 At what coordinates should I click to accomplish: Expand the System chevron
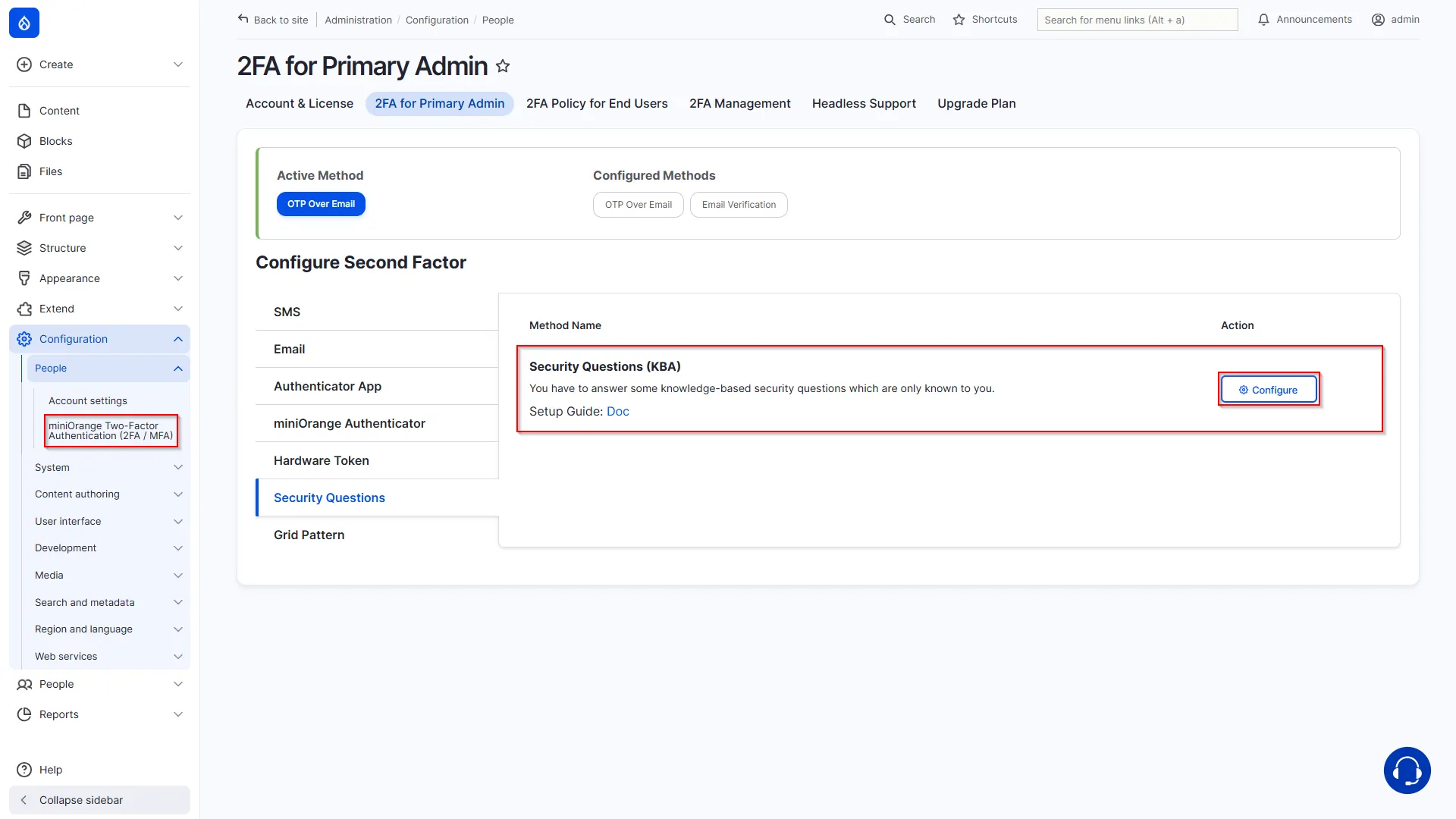pyautogui.click(x=178, y=467)
